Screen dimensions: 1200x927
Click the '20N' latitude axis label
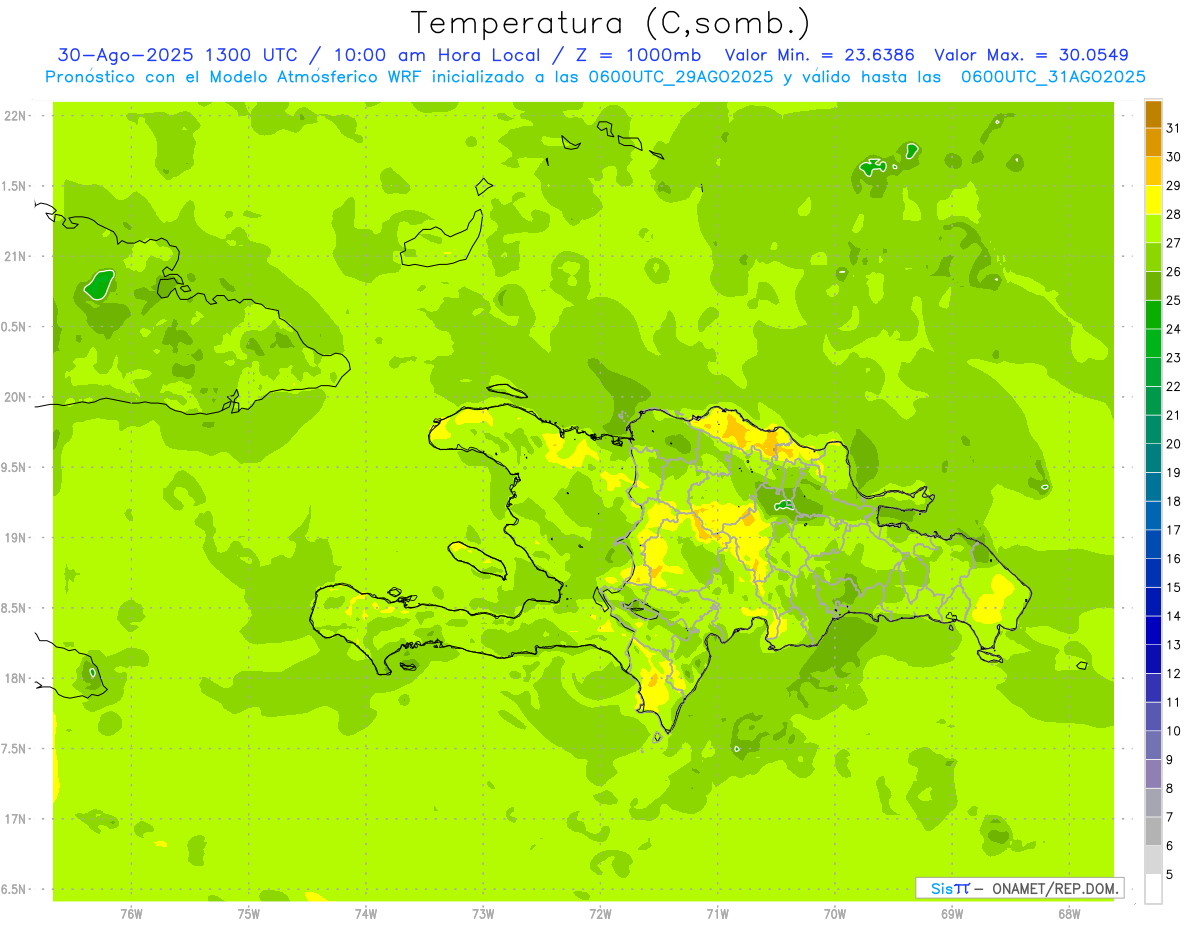17,397
